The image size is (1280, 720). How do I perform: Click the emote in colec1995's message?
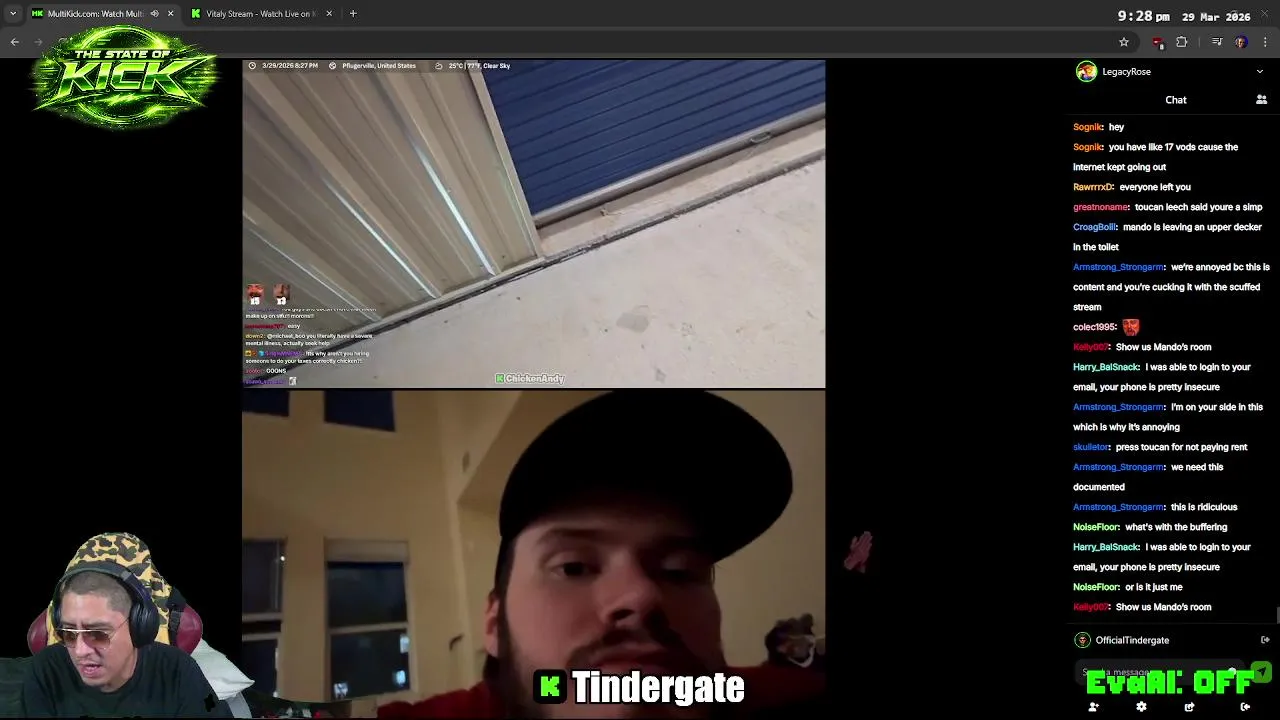coord(1130,326)
